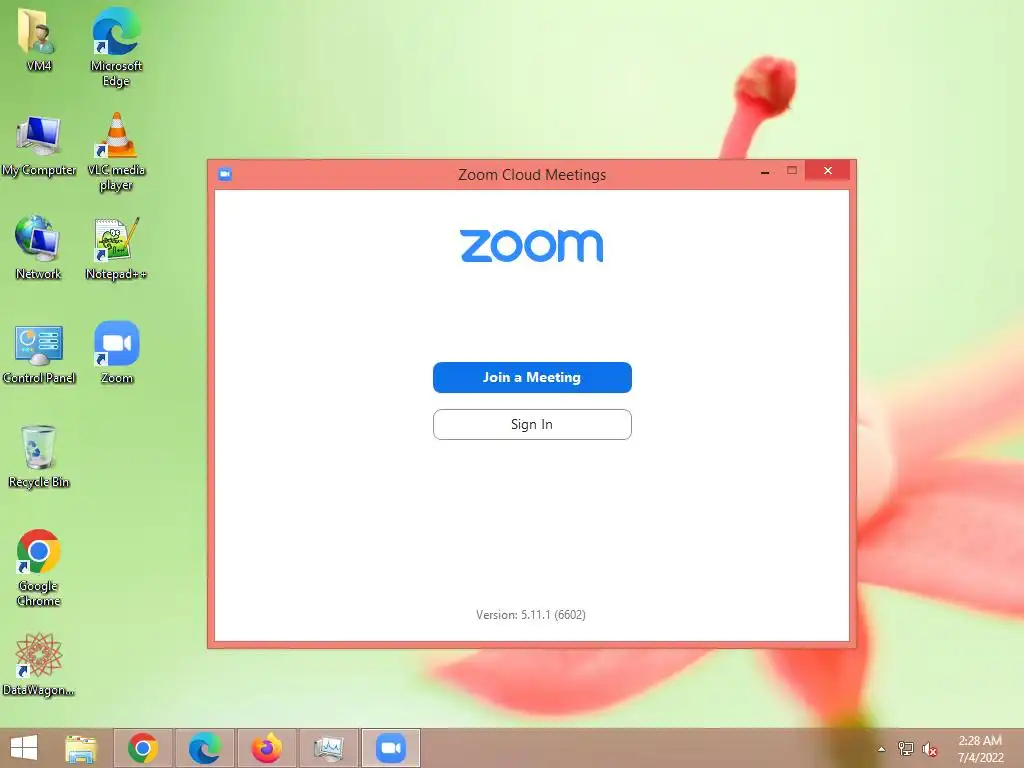Select the VM4 folder desktop icon
The height and width of the screenshot is (768, 1024).
point(39,40)
